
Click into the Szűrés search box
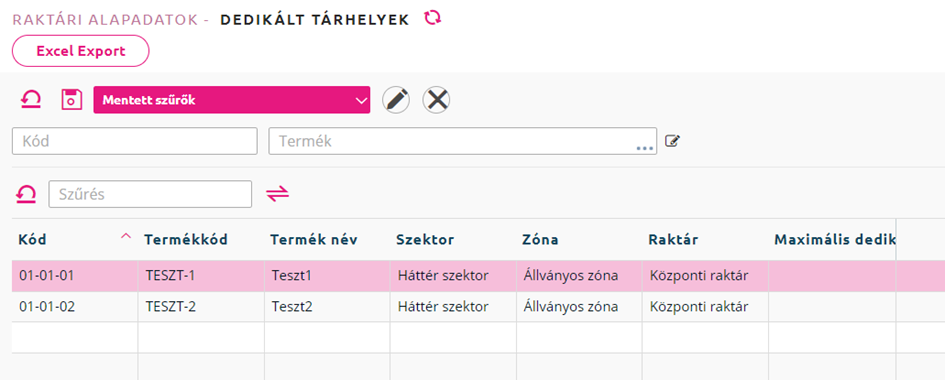coord(150,195)
